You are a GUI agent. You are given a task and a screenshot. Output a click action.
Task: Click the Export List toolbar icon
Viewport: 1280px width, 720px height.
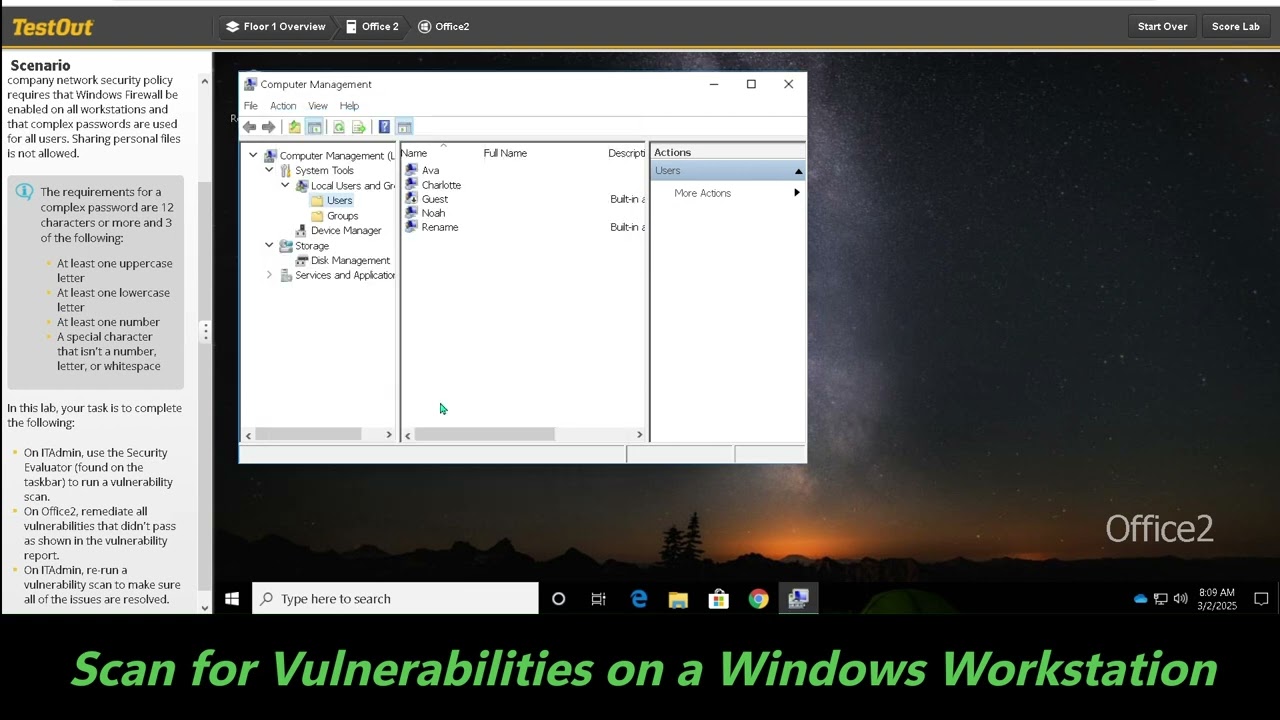pos(359,127)
